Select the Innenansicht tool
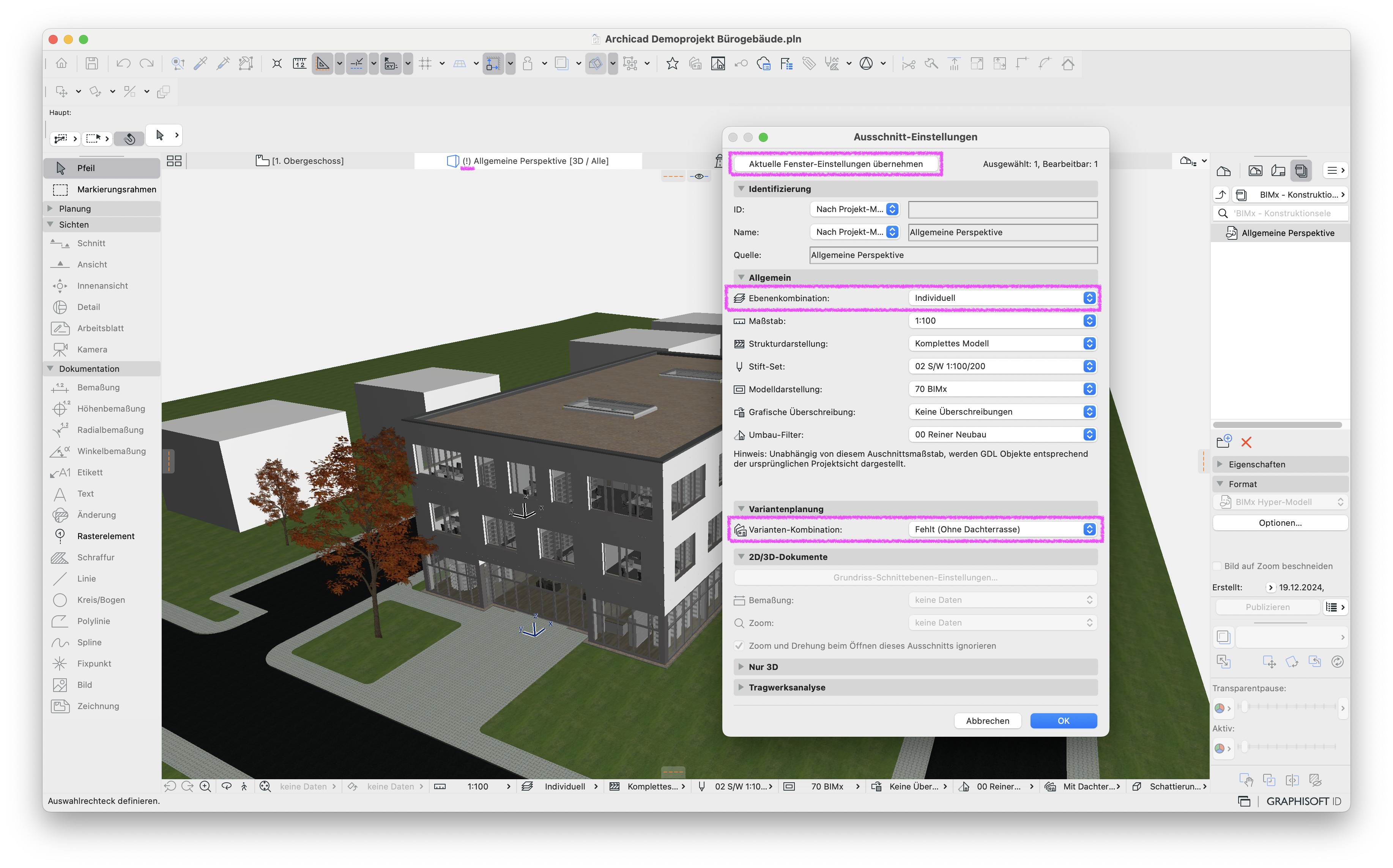The height and width of the screenshot is (868, 1393). point(102,286)
